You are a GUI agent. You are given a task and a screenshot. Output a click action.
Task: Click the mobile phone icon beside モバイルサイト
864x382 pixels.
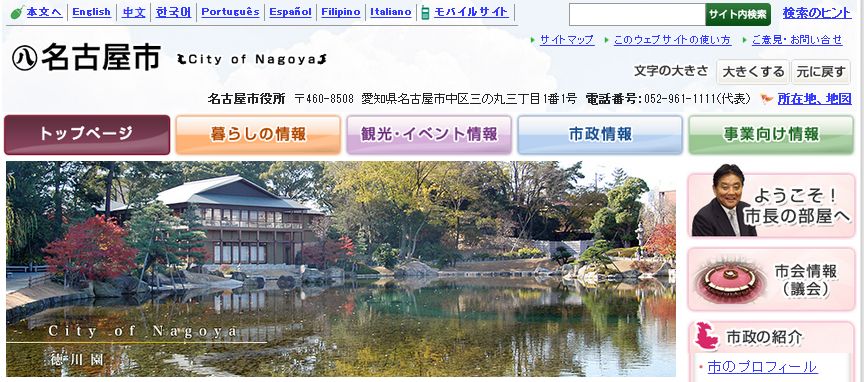point(425,12)
